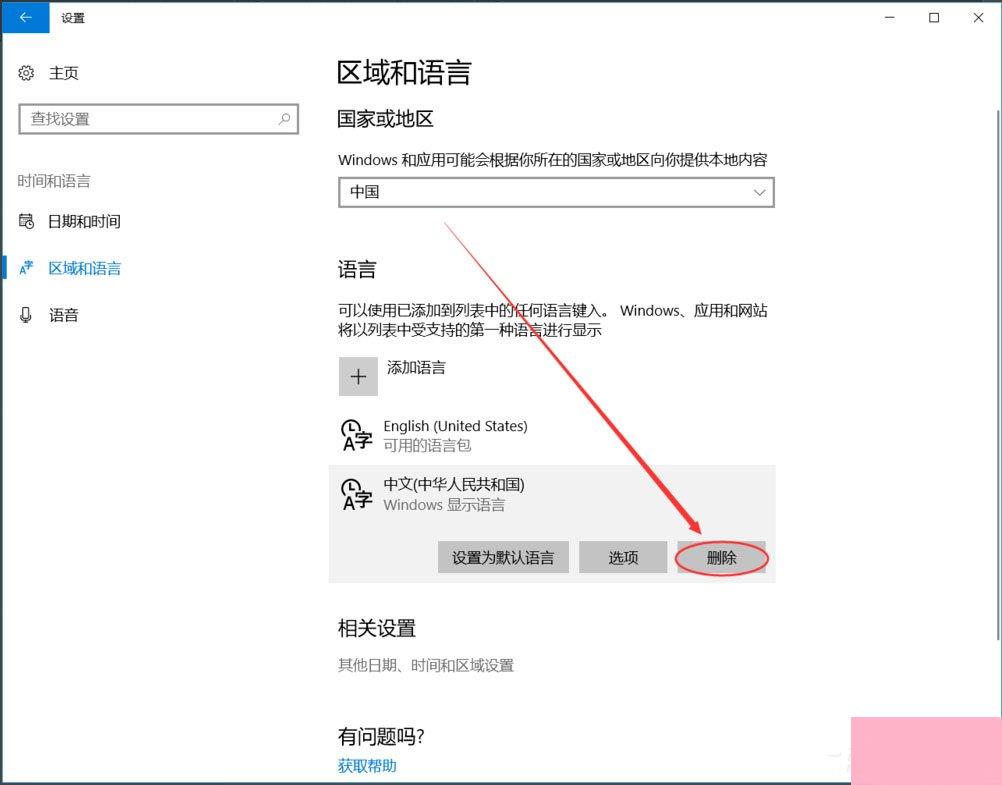Click the plus icon to add language

pos(358,377)
